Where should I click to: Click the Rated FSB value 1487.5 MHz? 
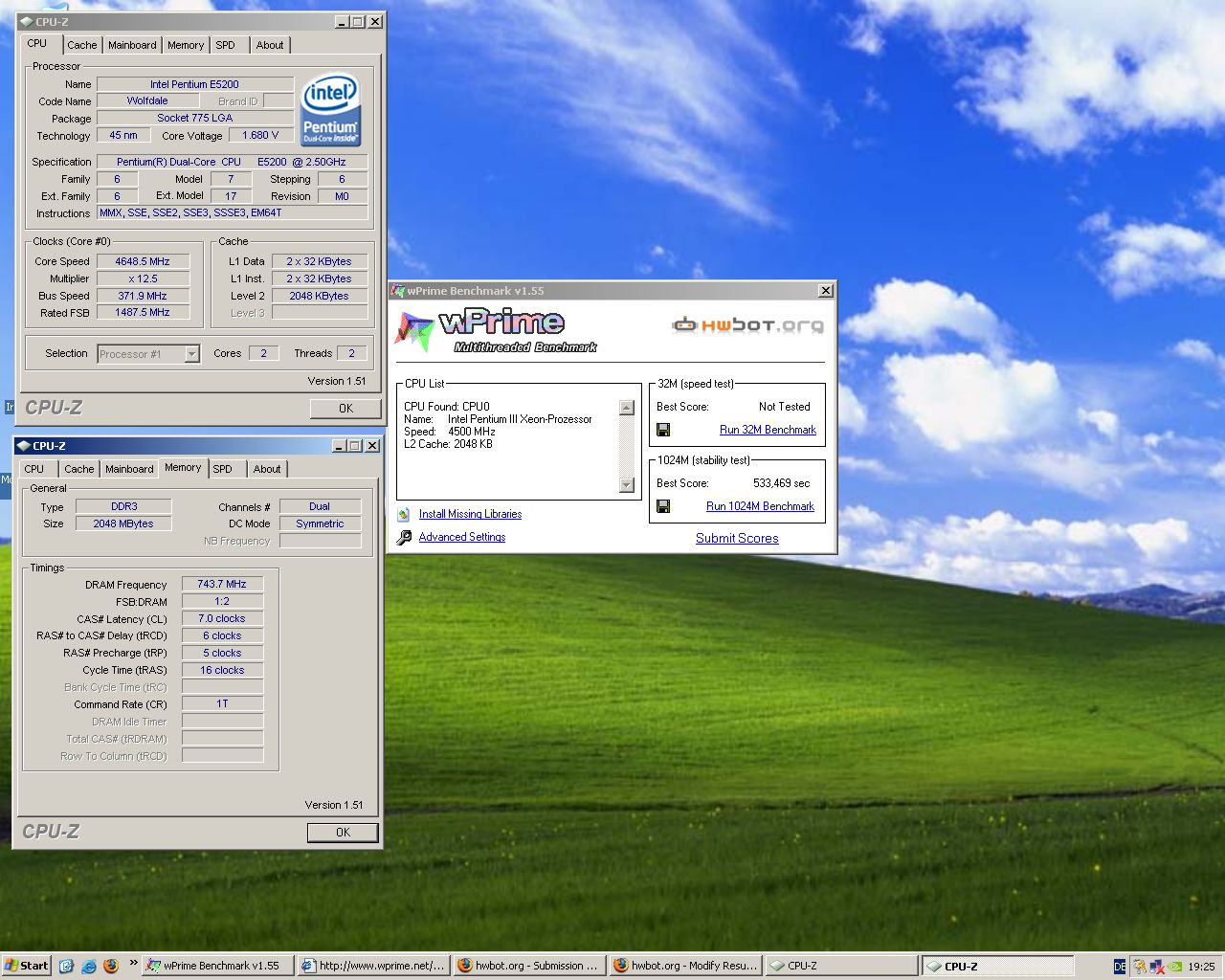(x=143, y=312)
